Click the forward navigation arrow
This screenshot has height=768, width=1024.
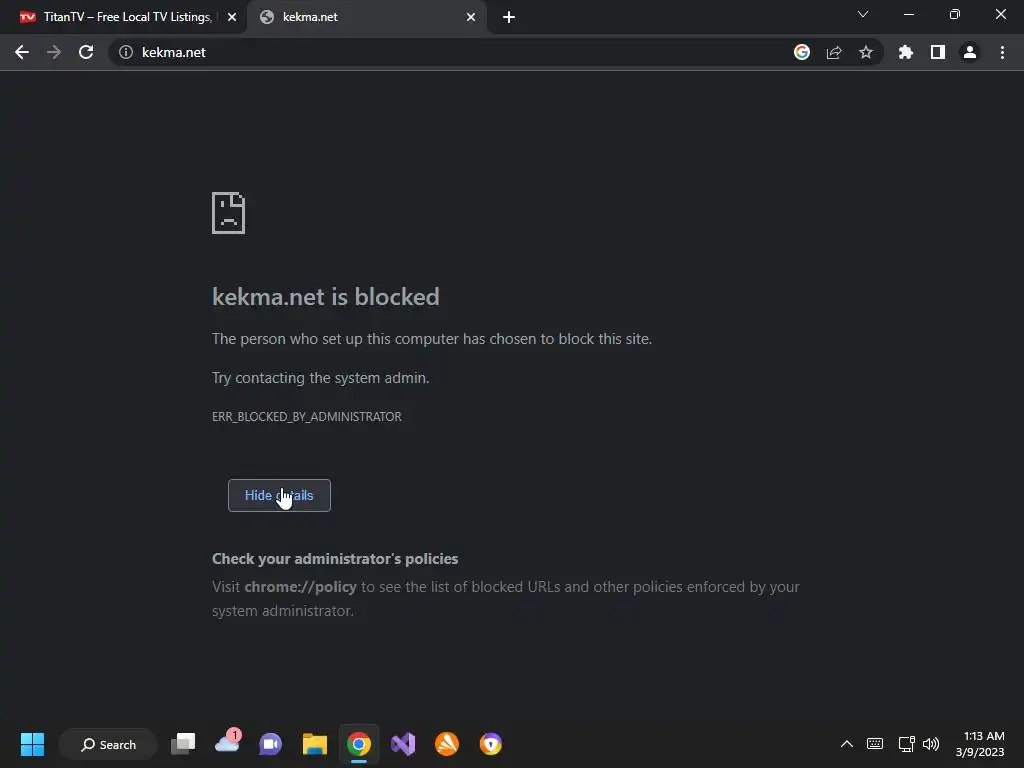tap(54, 52)
